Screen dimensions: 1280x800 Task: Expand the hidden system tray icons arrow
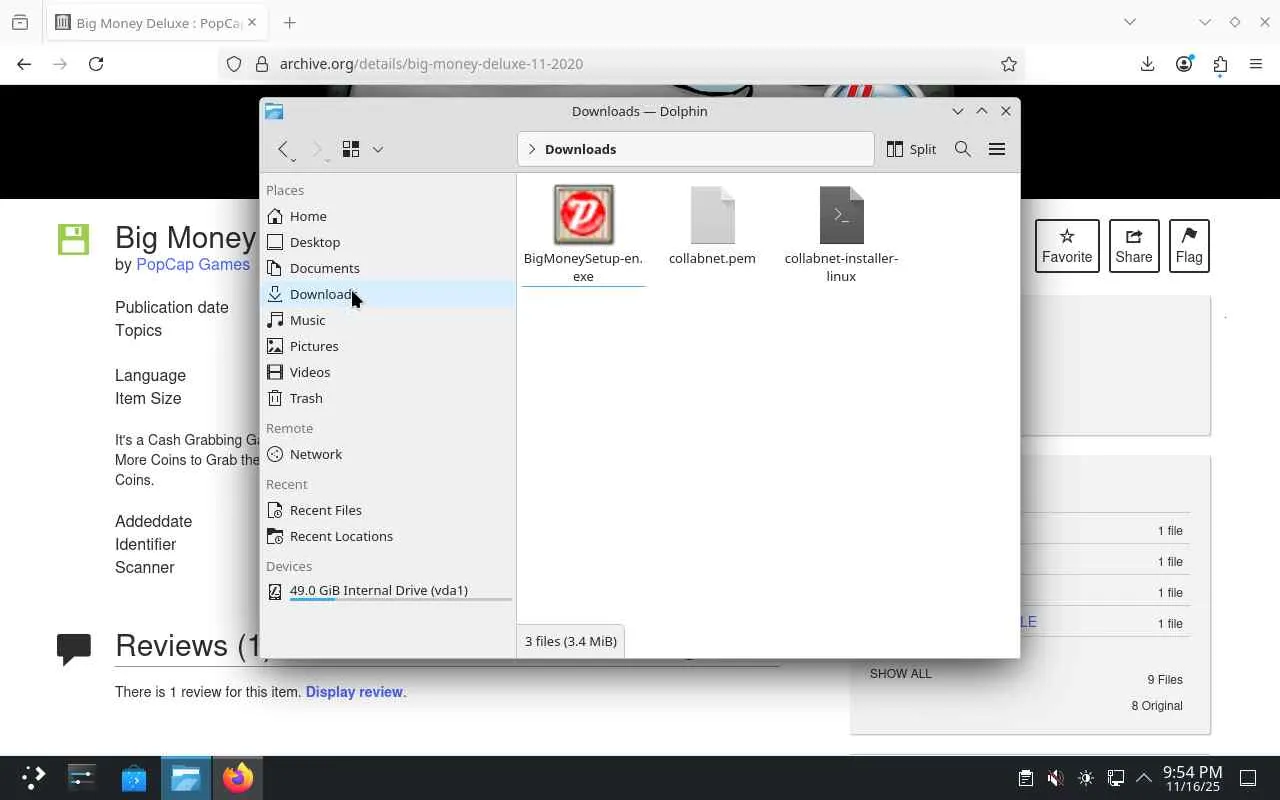1143,778
